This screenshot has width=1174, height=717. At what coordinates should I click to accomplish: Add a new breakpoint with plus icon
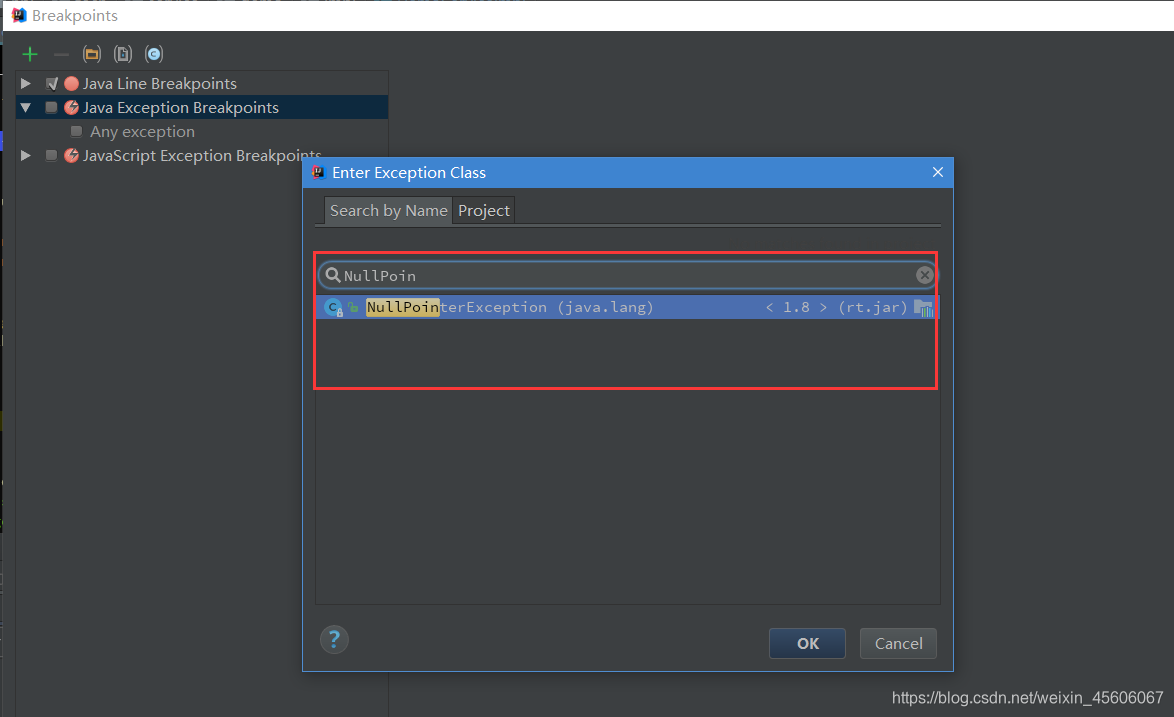coord(30,54)
